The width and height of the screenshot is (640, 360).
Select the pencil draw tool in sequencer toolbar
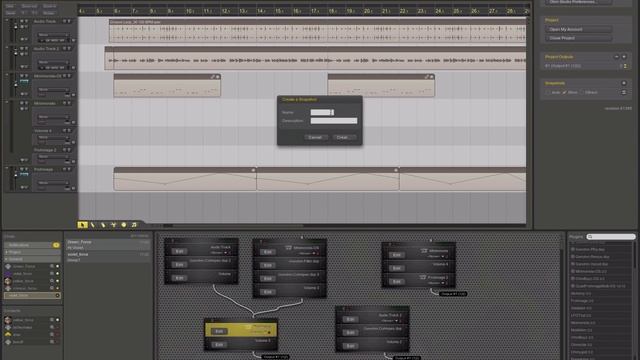pos(93,225)
